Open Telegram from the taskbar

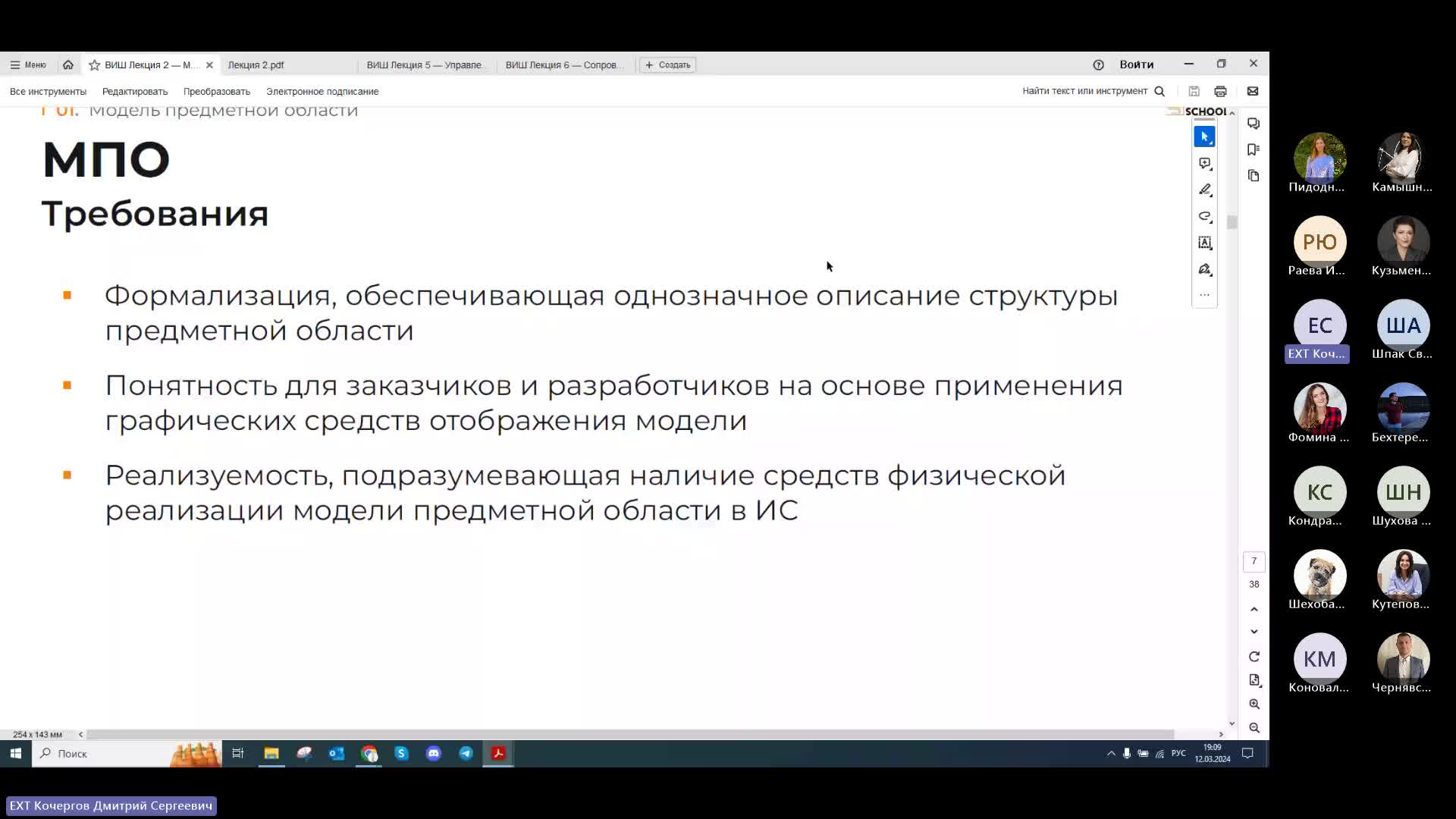466,753
